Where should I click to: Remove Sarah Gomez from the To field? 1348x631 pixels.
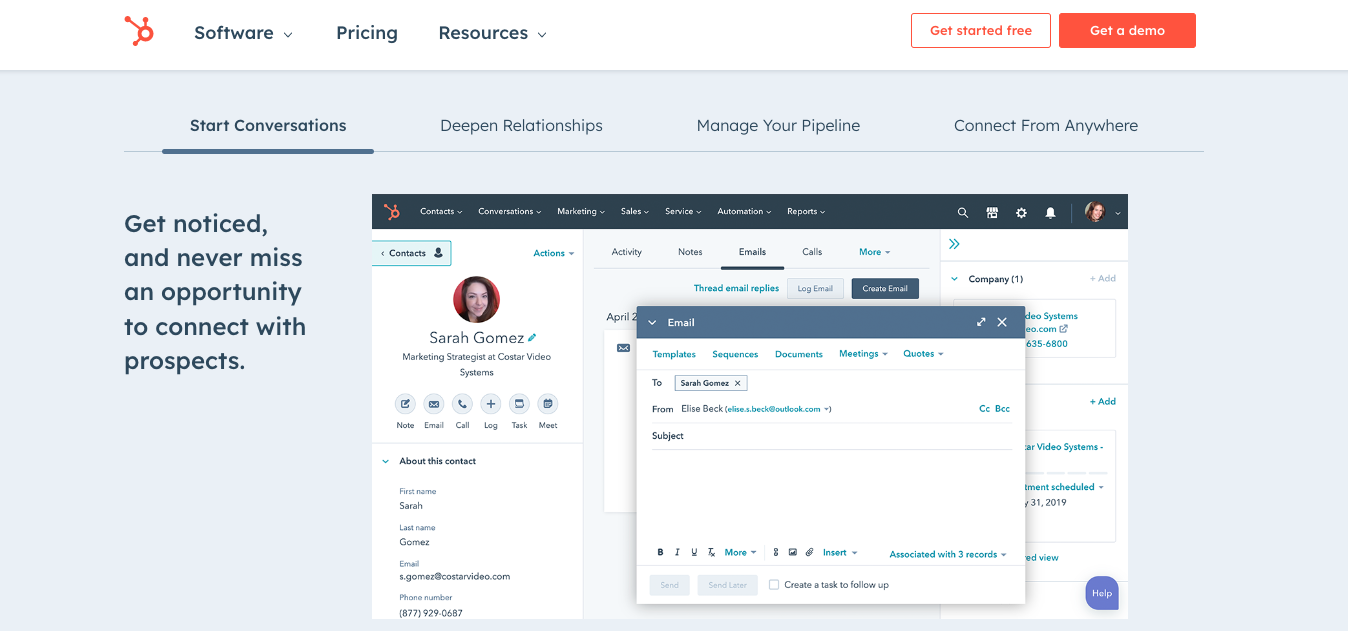tap(738, 383)
